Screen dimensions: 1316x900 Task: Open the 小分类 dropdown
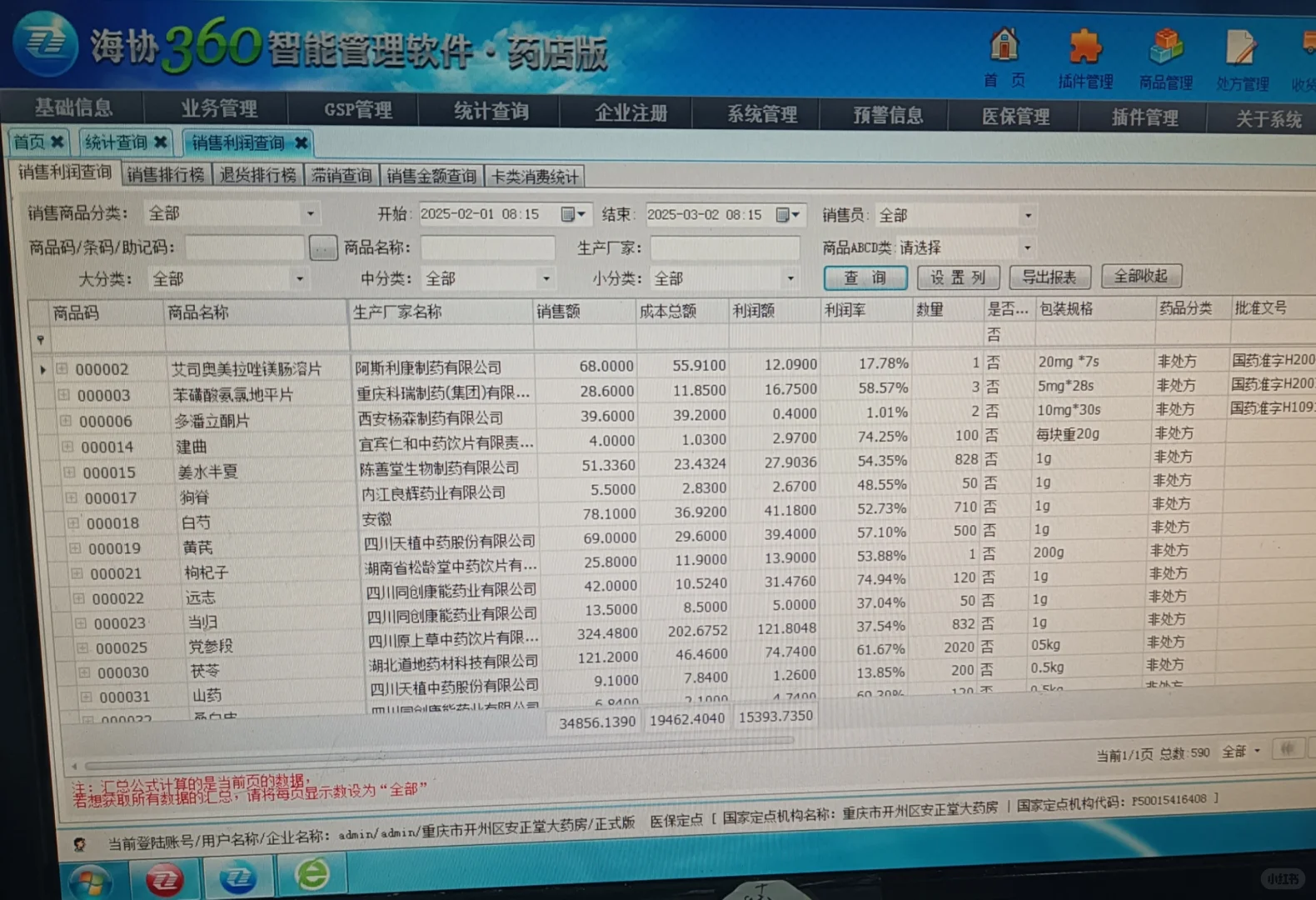pos(790,277)
